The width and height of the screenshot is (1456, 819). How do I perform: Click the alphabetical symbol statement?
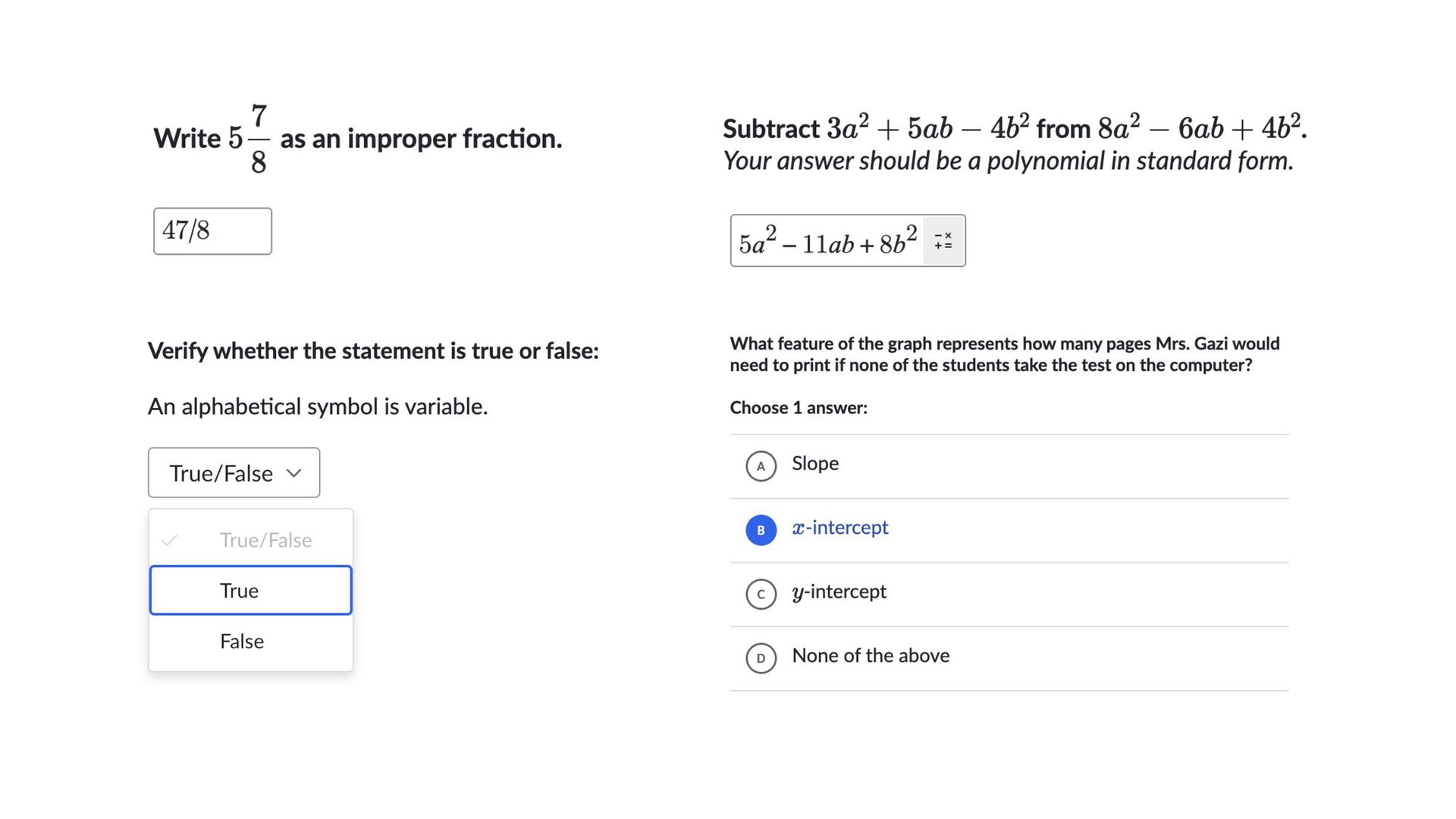(x=318, y=406)
